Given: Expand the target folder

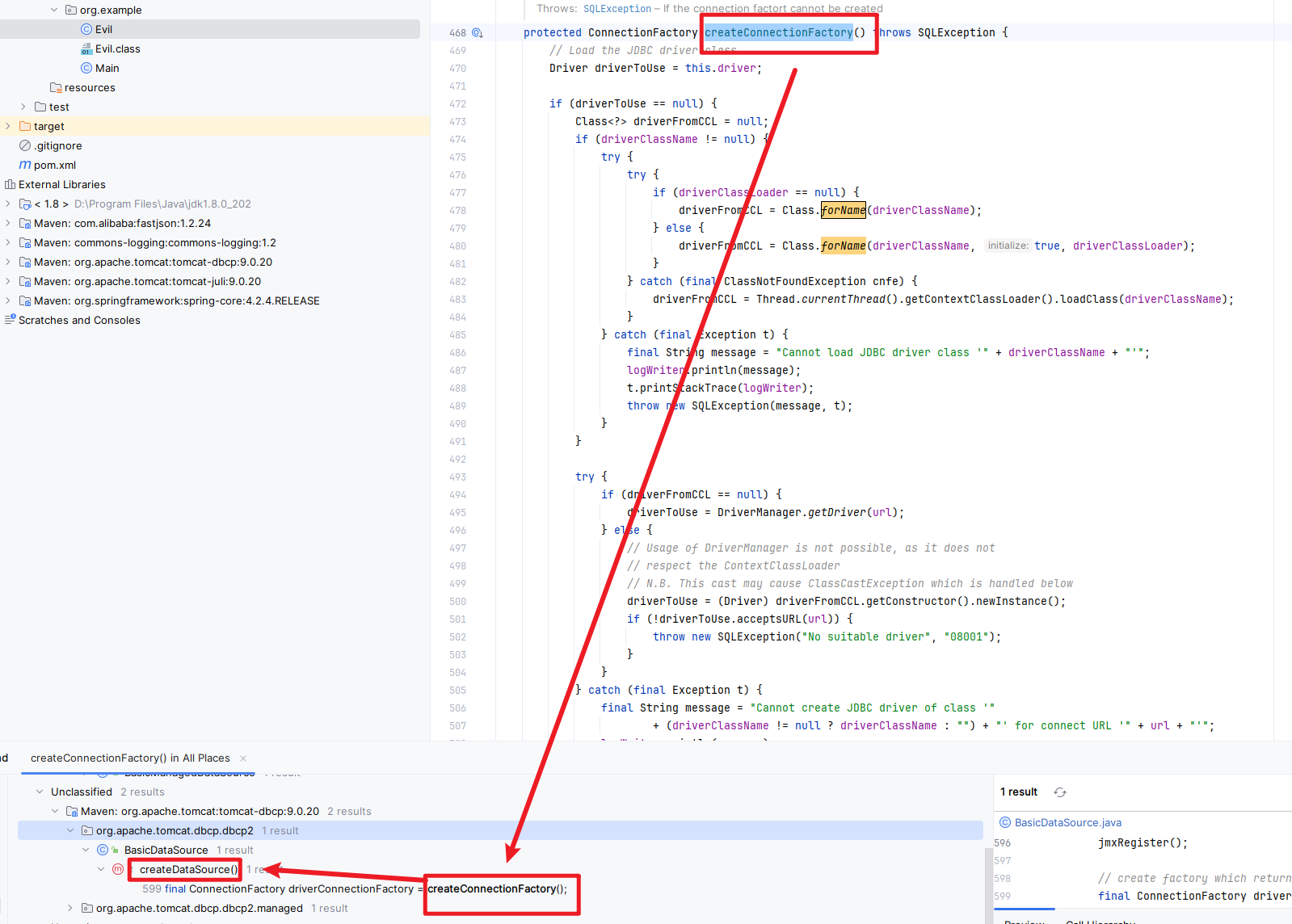Looking at the screenshot, I should pos(8,126).
